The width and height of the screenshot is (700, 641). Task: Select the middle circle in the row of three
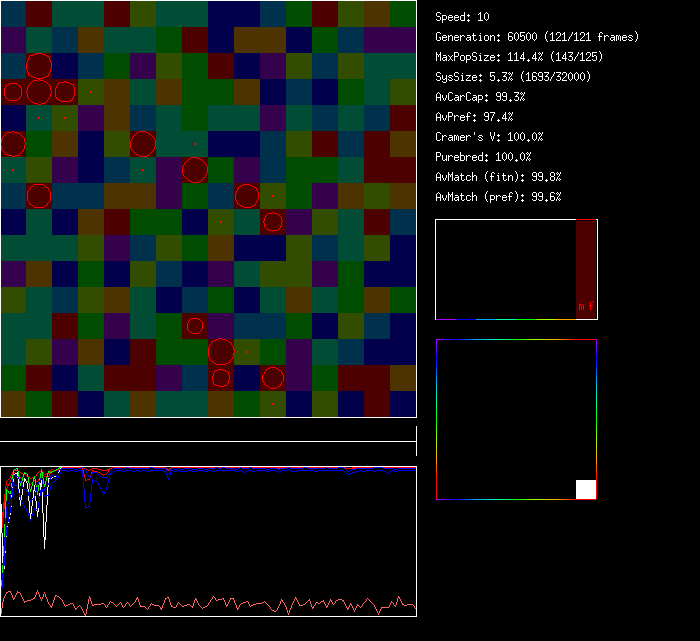(x=38, y=93)
